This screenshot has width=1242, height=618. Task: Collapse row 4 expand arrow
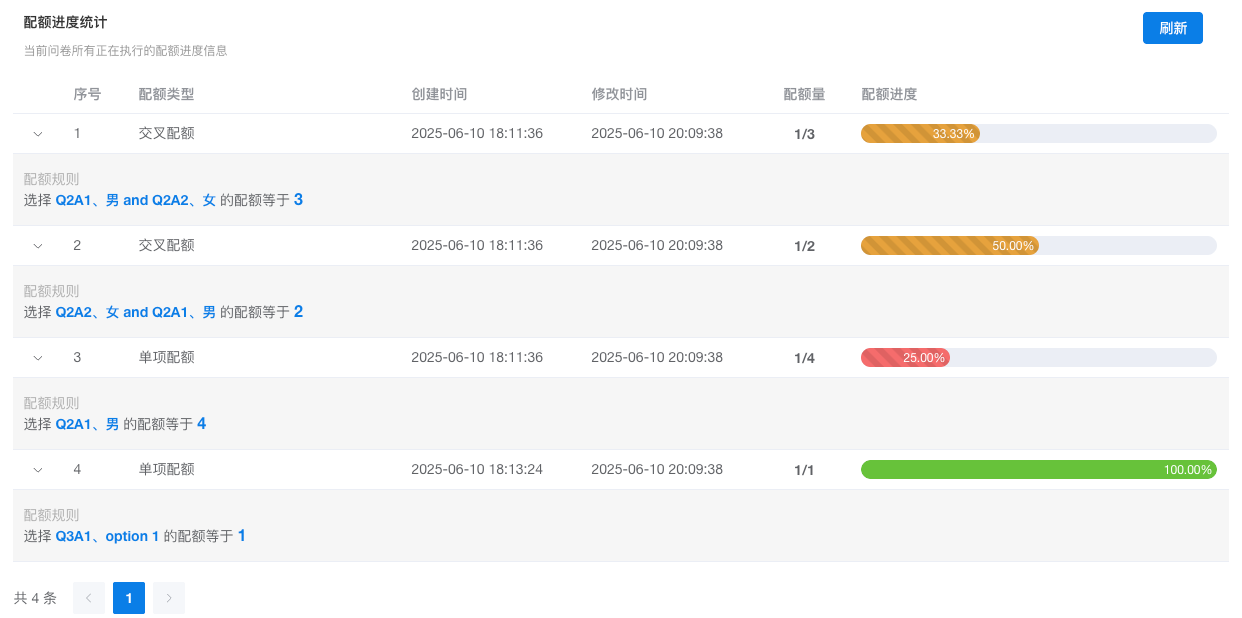pyautogui.click(x=38, y=470)
